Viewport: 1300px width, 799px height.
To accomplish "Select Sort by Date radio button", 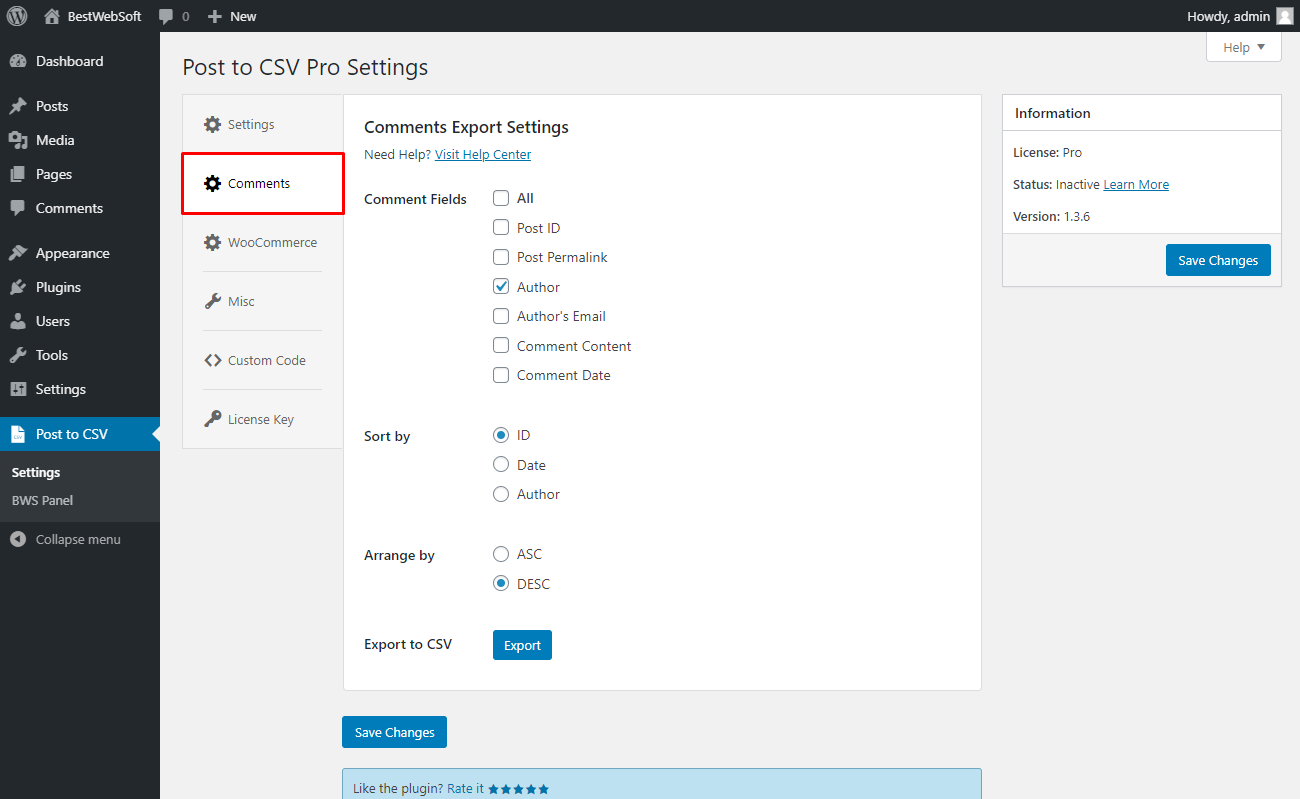I will click(x=501, y=465).
